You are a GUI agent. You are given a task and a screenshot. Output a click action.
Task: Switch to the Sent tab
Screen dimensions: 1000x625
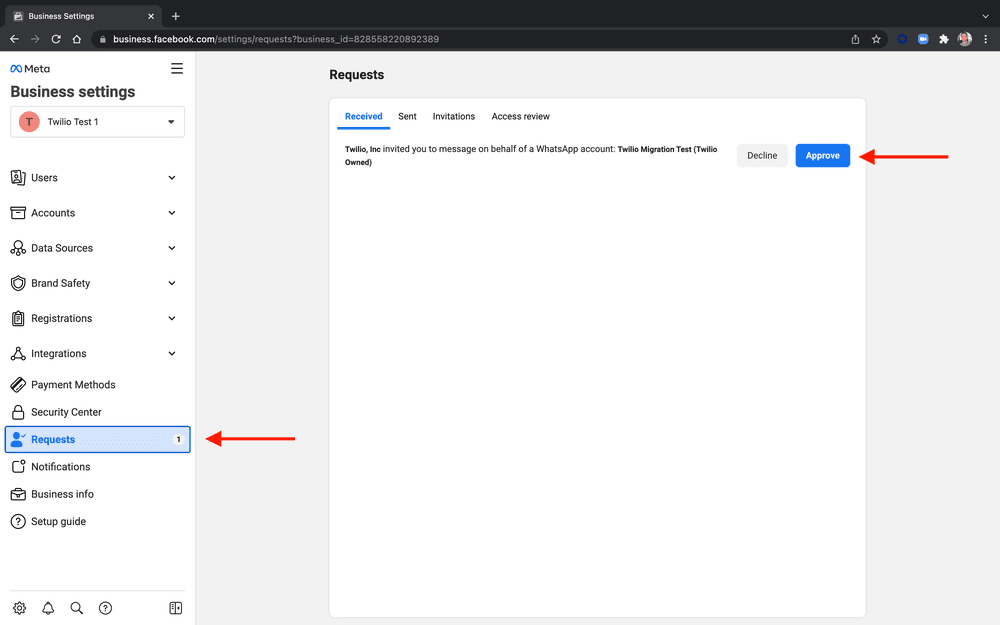click(x=407, y=117)
